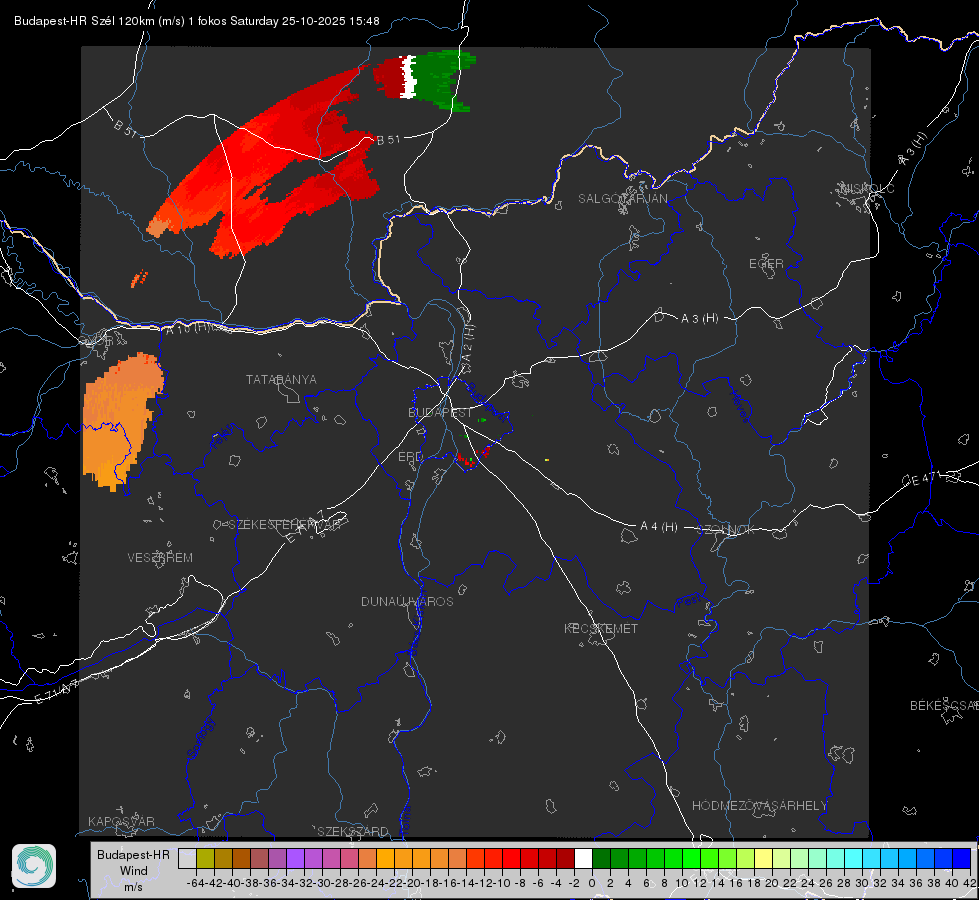Click the BUDAPEST city label

coord(440,413)
